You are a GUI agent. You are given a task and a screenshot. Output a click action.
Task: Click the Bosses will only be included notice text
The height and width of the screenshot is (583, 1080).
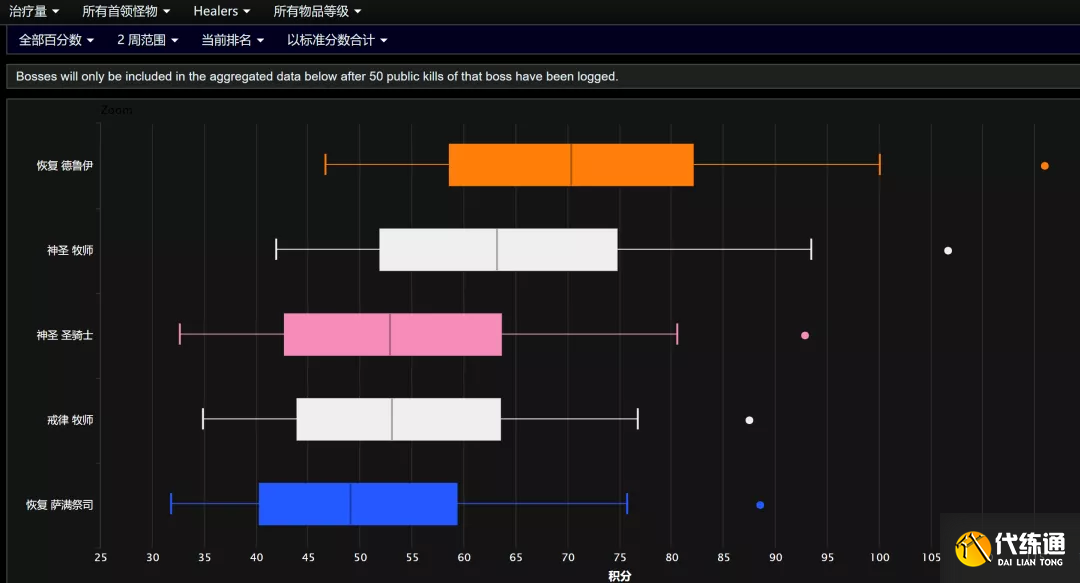[x=317, y=76]
